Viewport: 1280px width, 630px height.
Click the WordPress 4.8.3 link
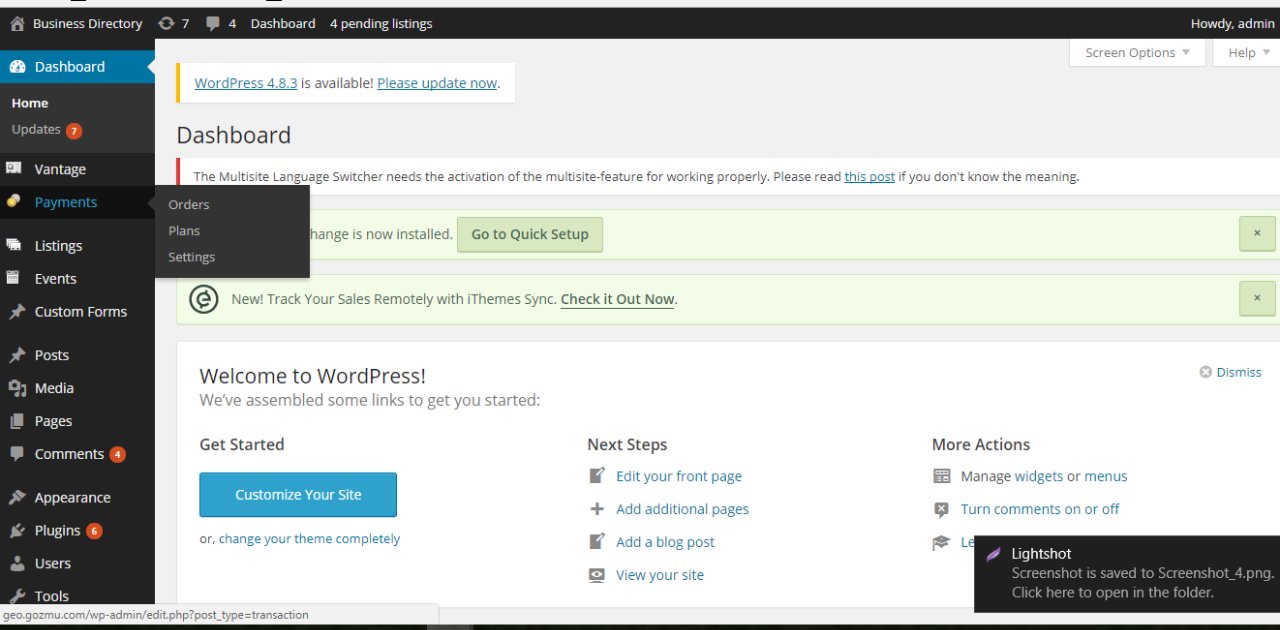(246, 83)
